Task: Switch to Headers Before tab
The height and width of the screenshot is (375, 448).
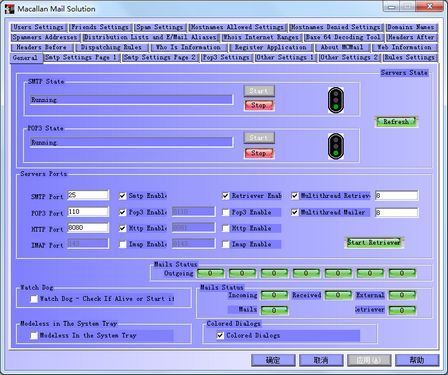Action: pyautogui.click(x=42, y=47)
